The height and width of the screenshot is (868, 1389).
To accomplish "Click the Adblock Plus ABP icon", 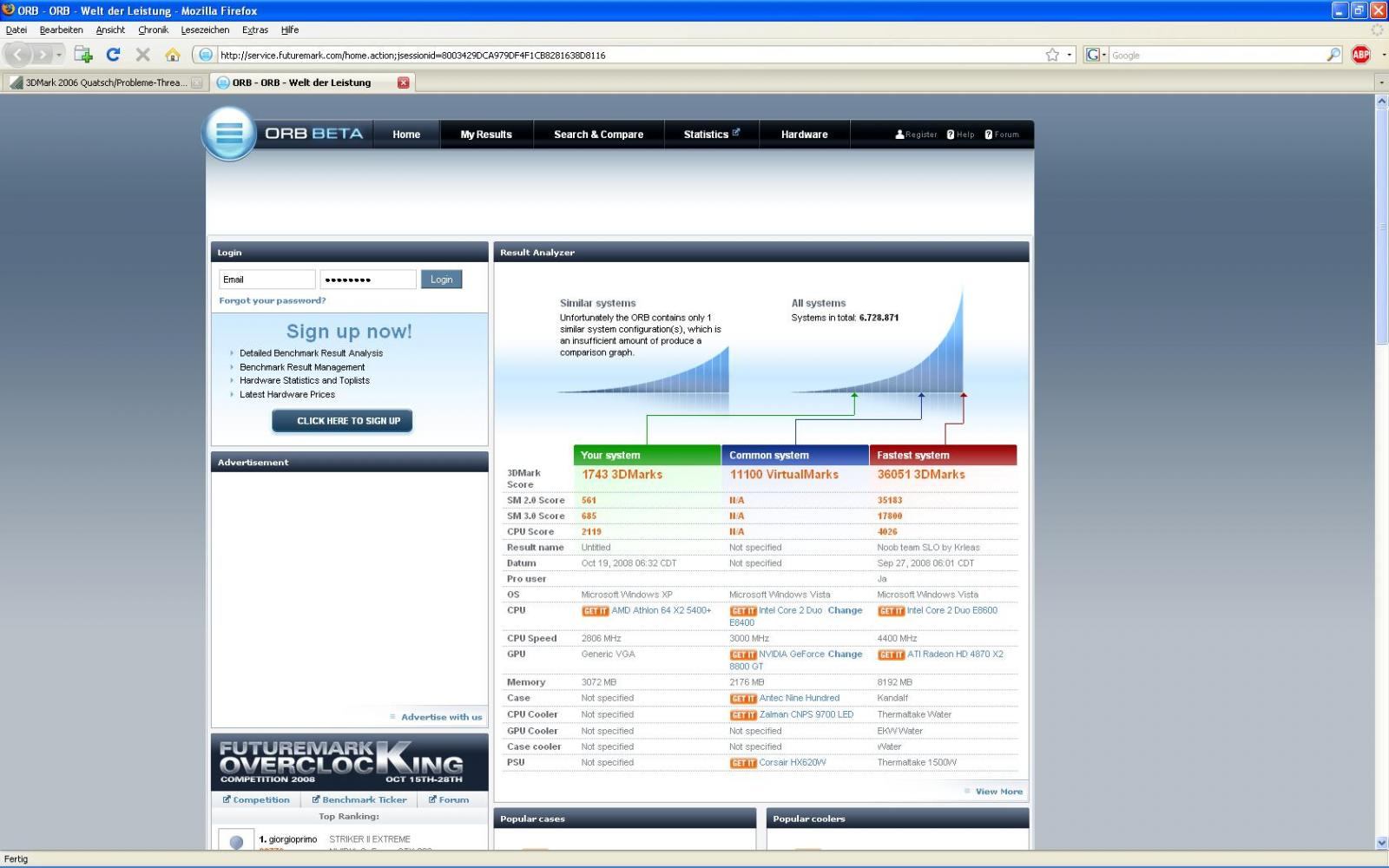I will point(1360,55).
